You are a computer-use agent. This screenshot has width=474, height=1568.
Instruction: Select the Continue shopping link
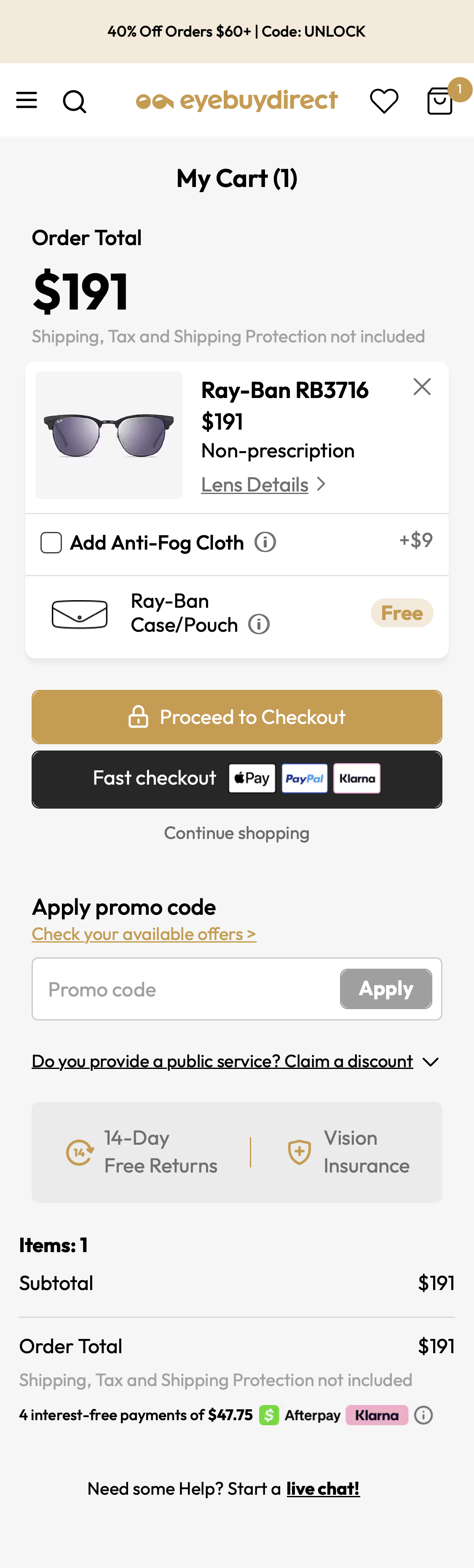click(236, 833)
